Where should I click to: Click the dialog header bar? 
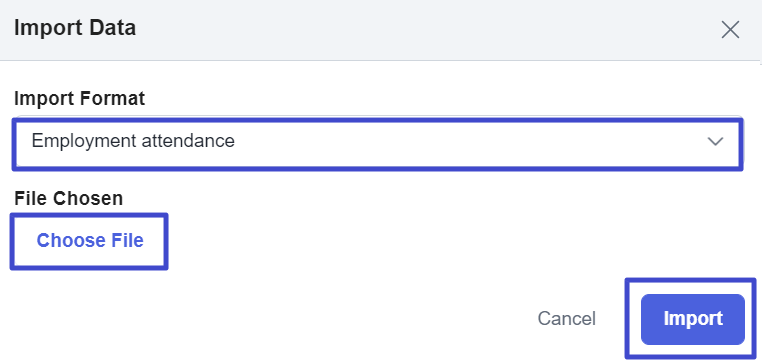pyautogui.click(x=381, y=30)
